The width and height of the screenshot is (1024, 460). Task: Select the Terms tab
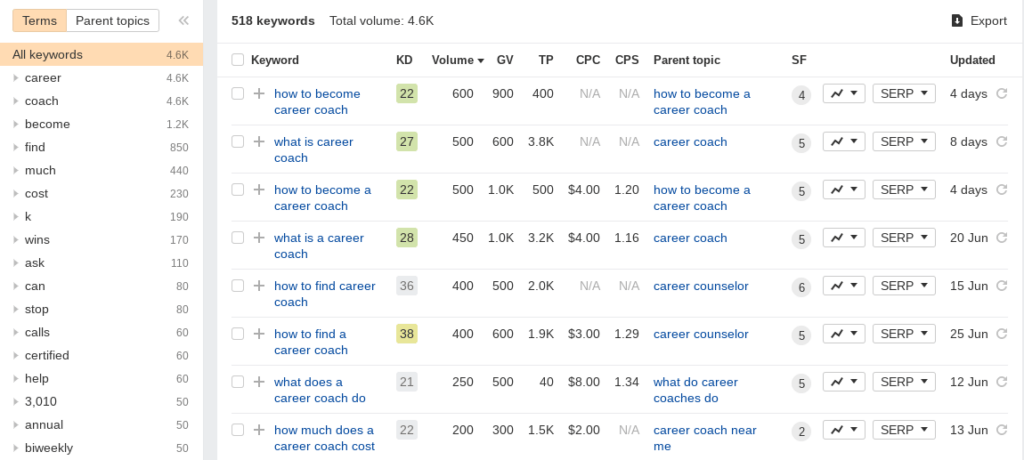40,21
